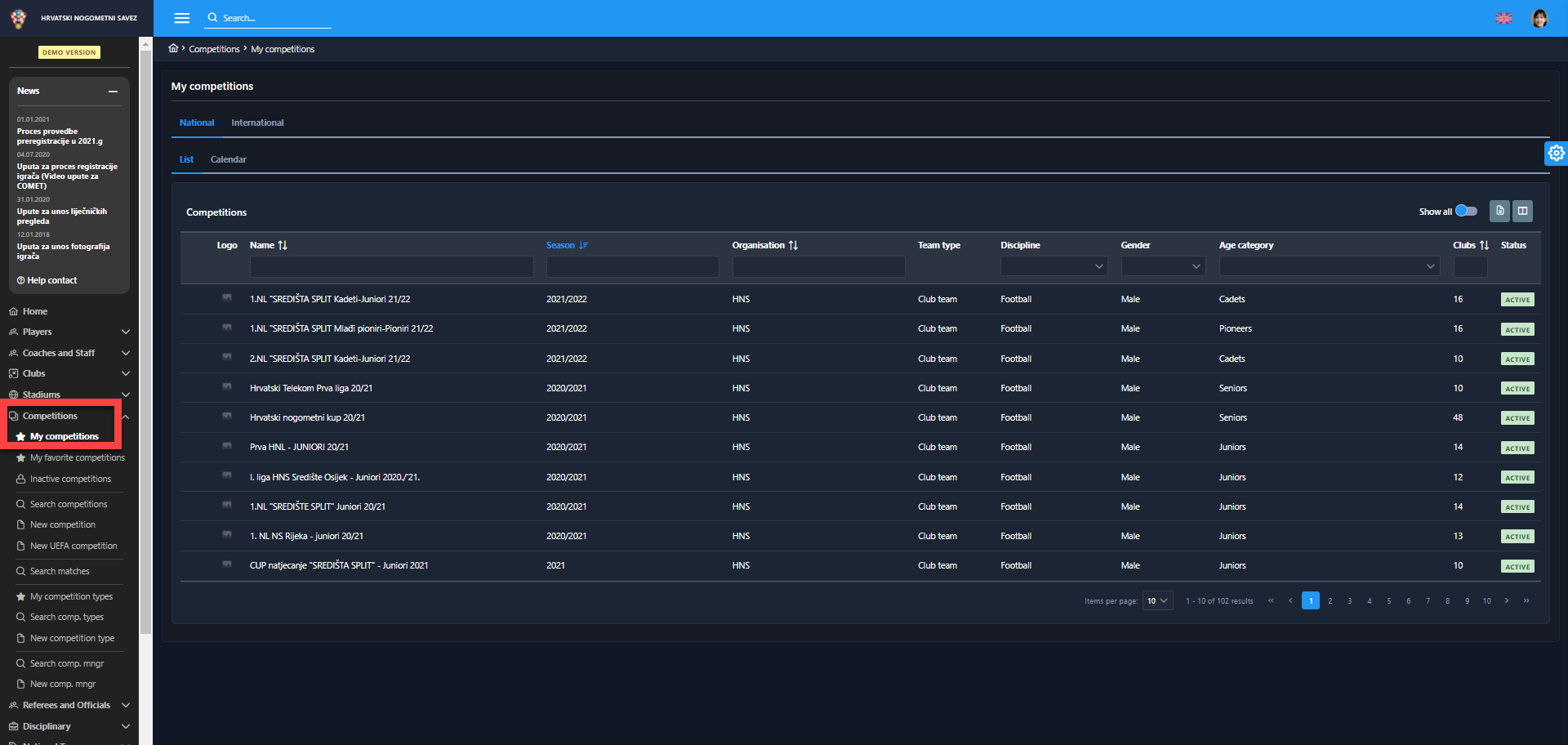The image size is (1568, 745).
Task: Open the Gender filter dropdown
Action: click(1163, 266)
